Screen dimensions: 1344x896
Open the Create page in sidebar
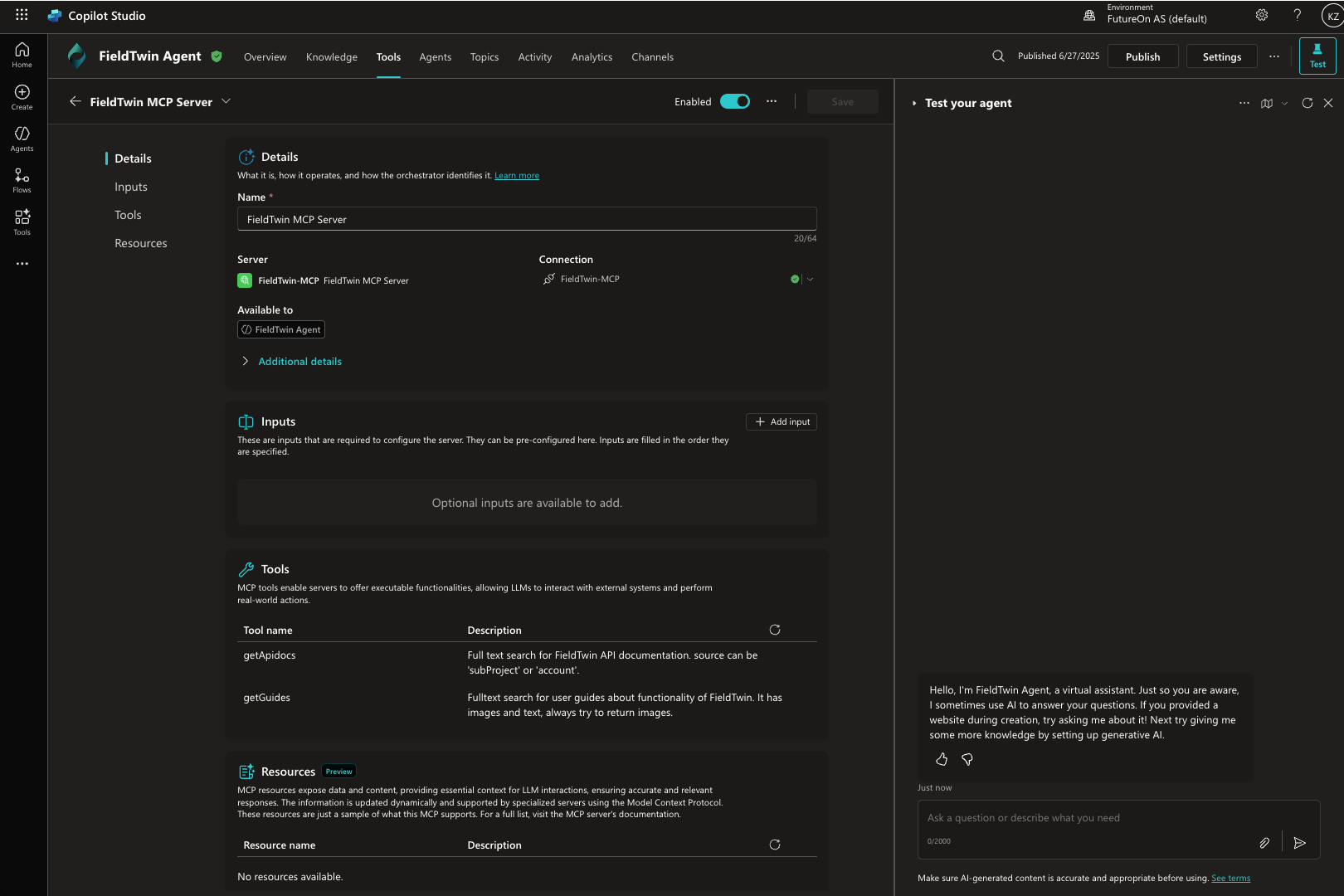pyautogui.click(x=22, y=96)
